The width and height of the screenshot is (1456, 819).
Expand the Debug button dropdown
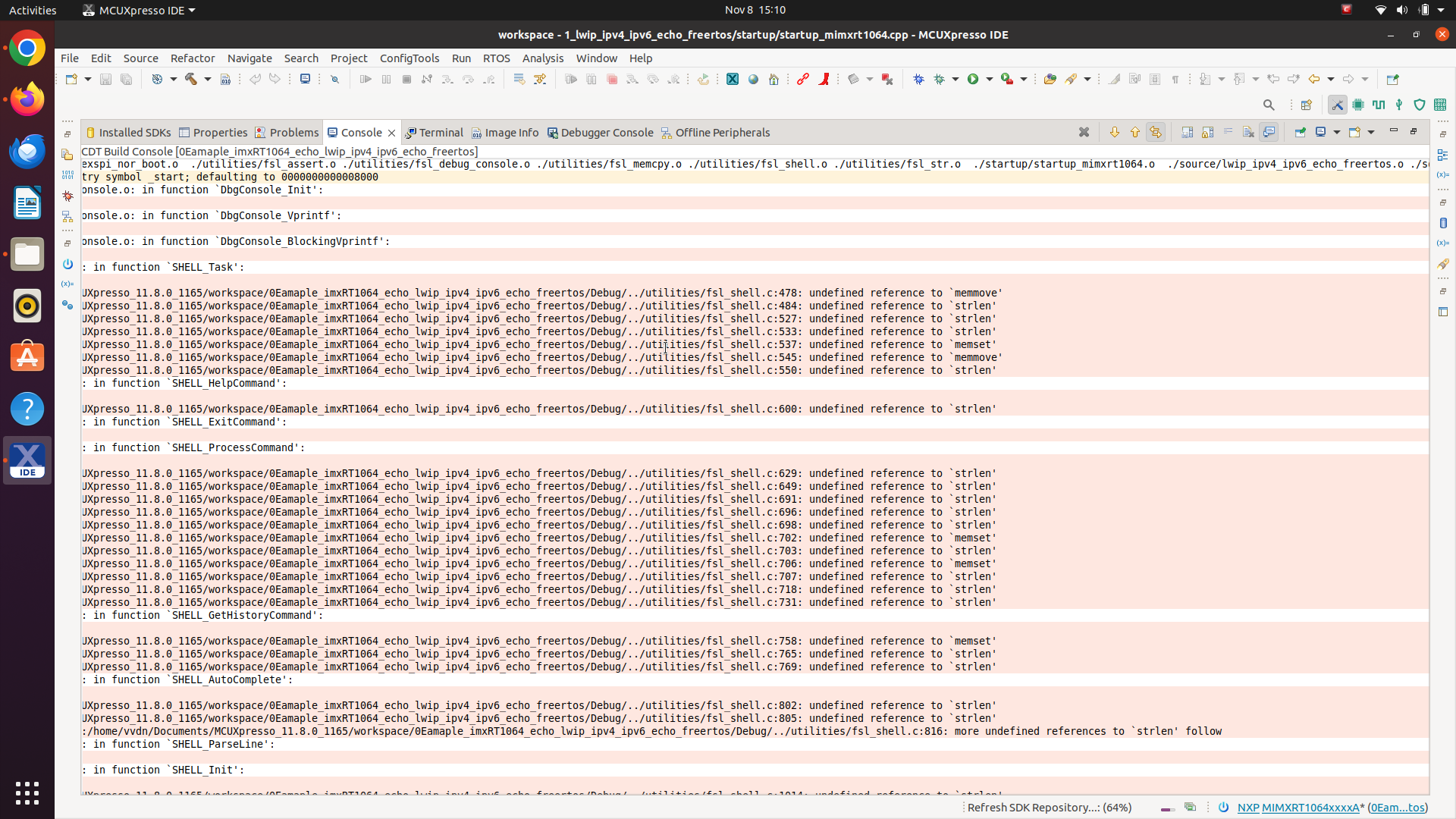click(955, 79)
